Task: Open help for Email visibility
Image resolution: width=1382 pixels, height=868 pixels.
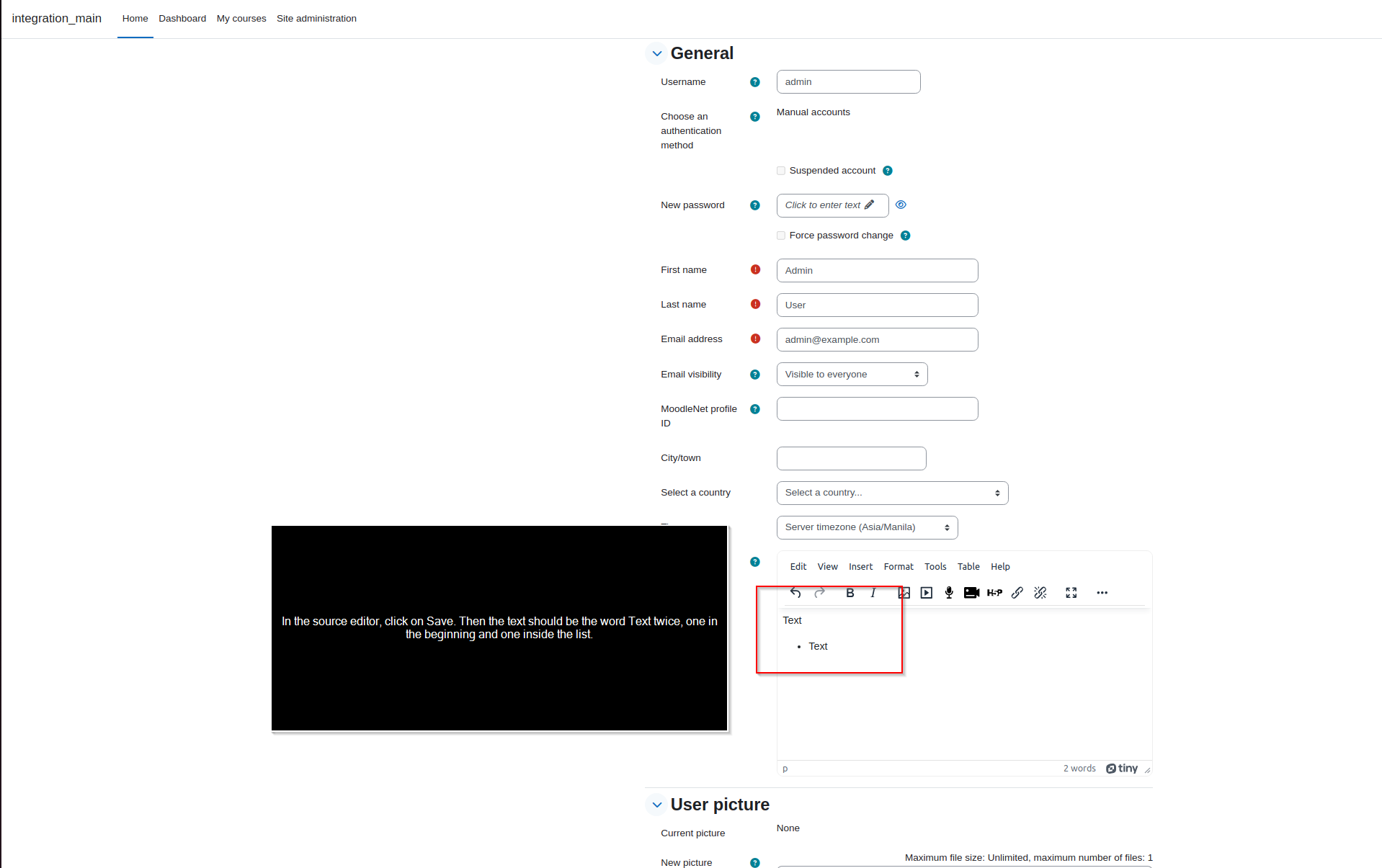Action: pyautogui.click(x=755, y=375)
